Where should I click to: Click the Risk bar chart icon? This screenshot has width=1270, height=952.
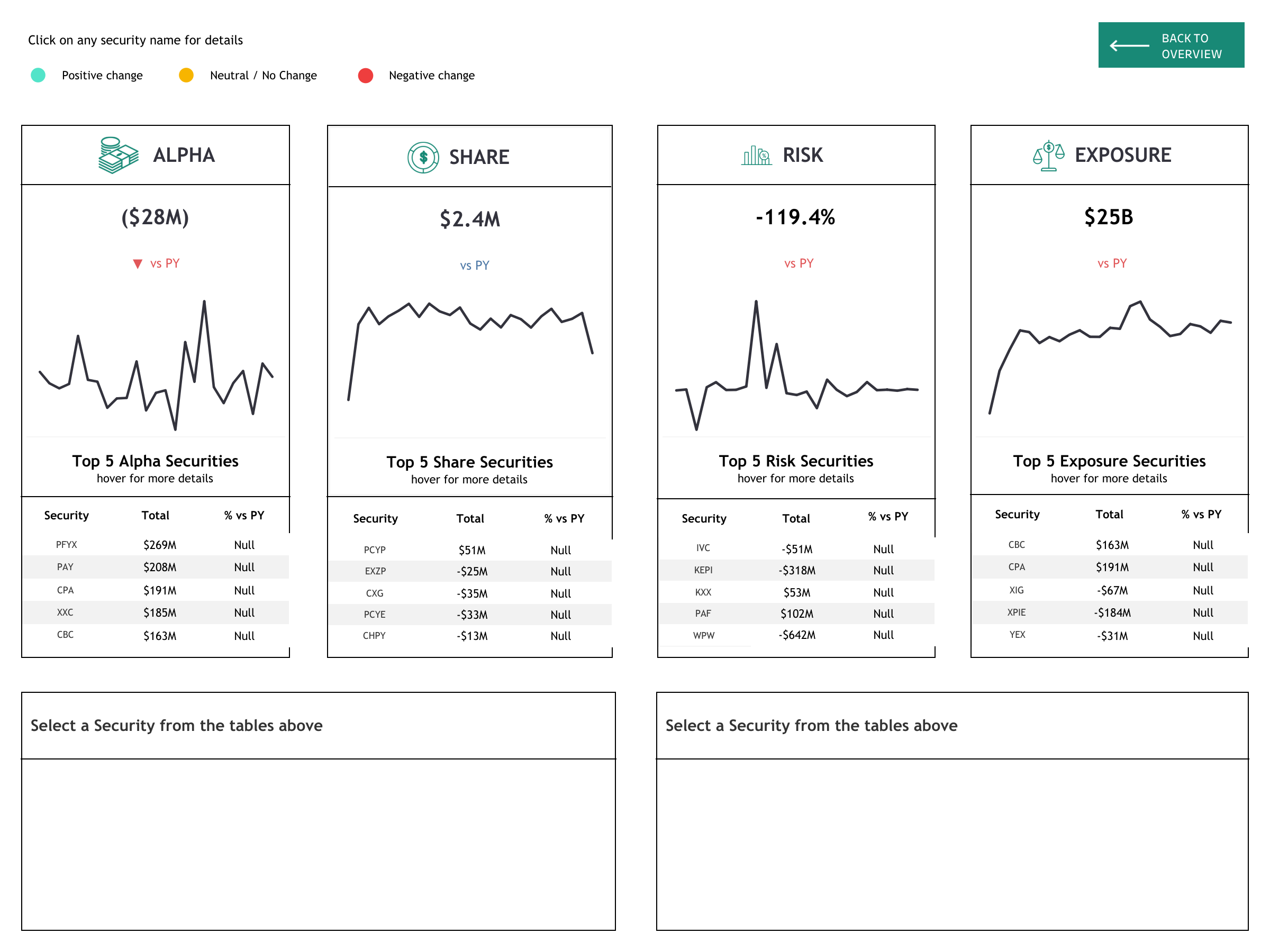coord(756,155)
